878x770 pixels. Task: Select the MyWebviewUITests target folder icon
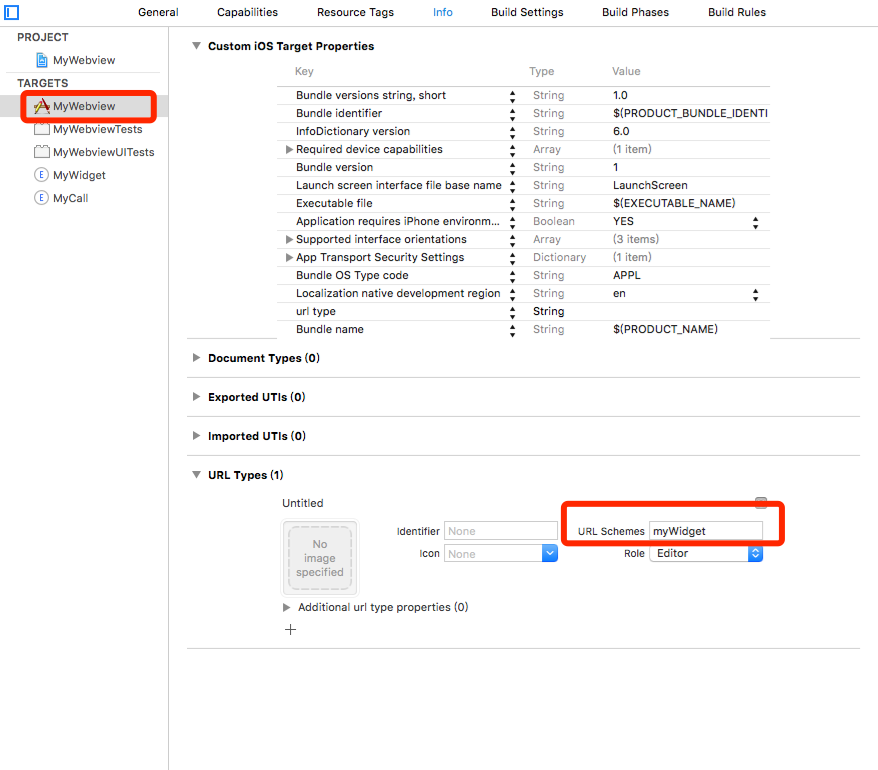(42, 152)
